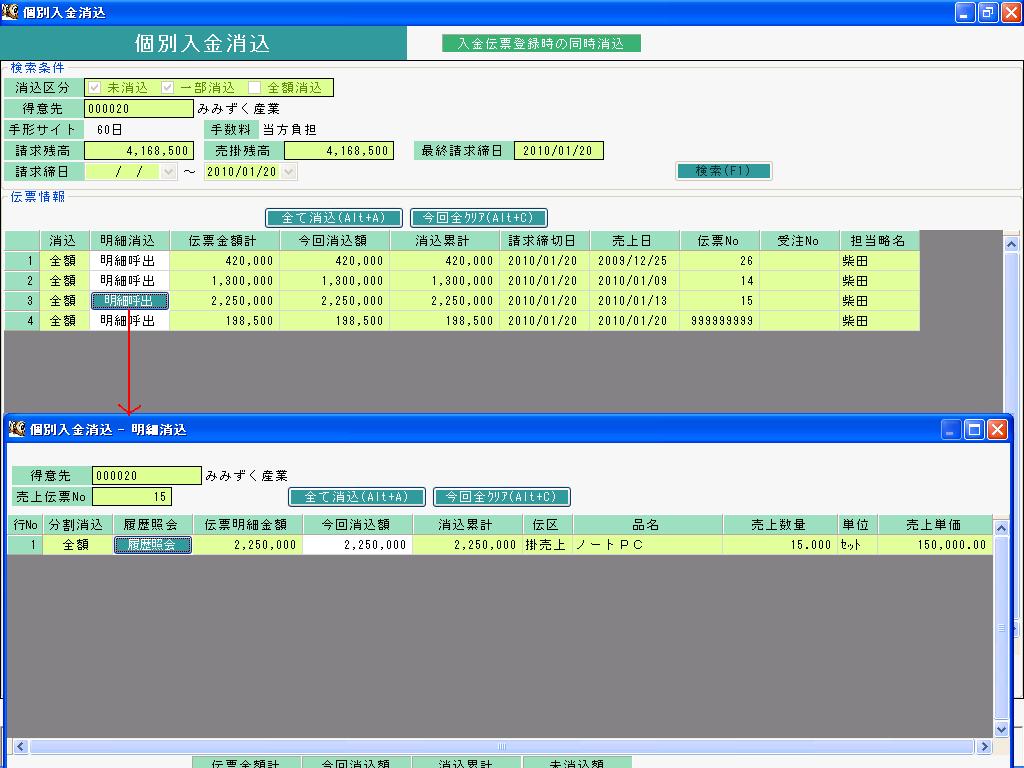Click the 2009/12/25 売上日 cell
1024x768 pixels.
coord(635,261)
